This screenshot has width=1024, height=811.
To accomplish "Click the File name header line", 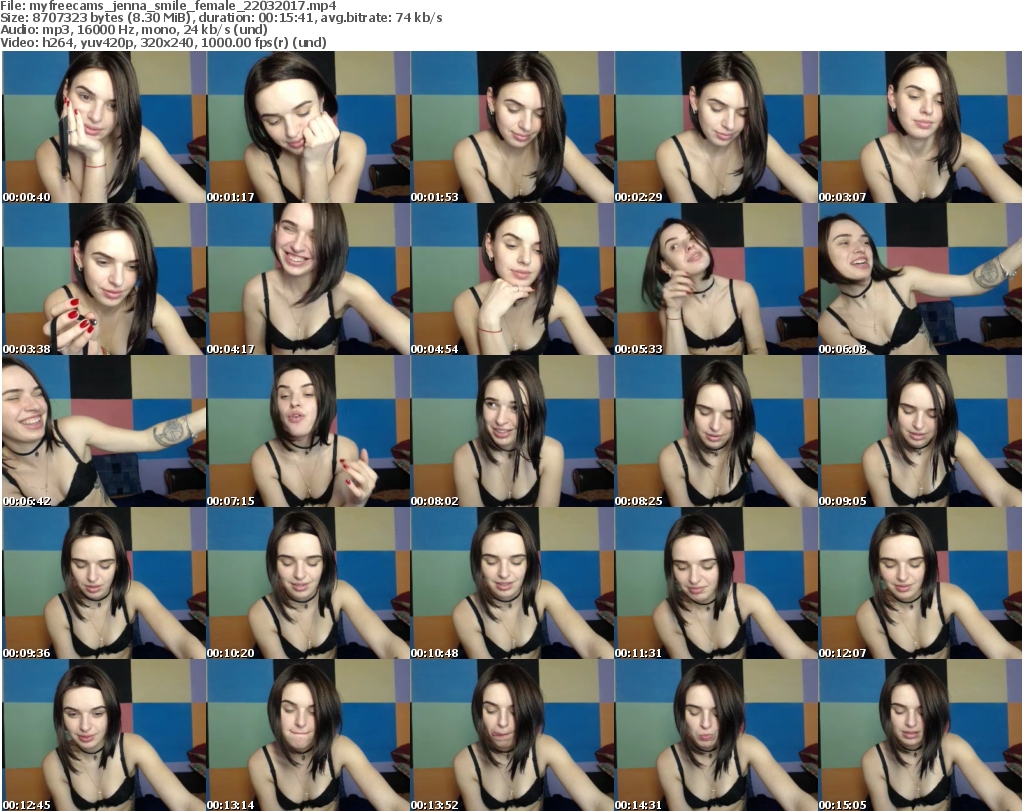I will coord(168,6).
